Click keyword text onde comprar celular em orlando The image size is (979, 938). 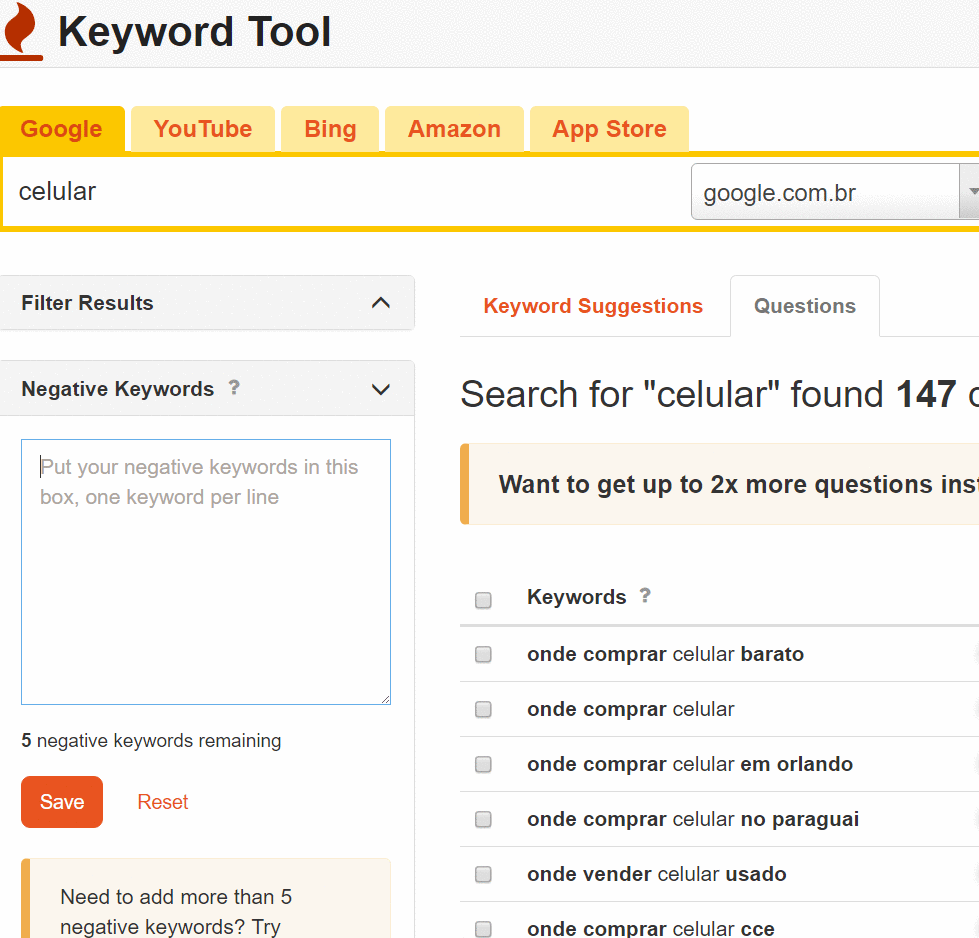690,764
